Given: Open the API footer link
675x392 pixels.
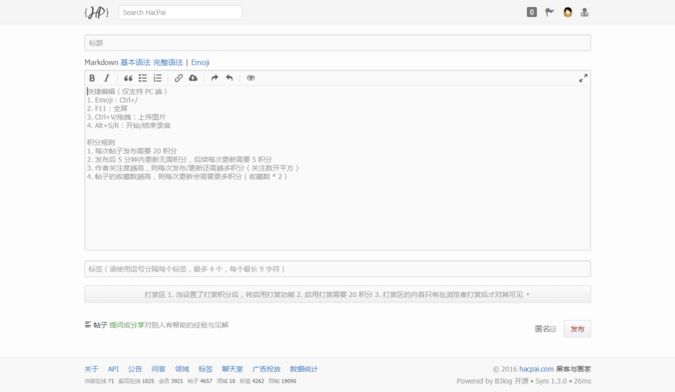Looking at the screenshot, I should pyautogui.click(x=113, y=369).
